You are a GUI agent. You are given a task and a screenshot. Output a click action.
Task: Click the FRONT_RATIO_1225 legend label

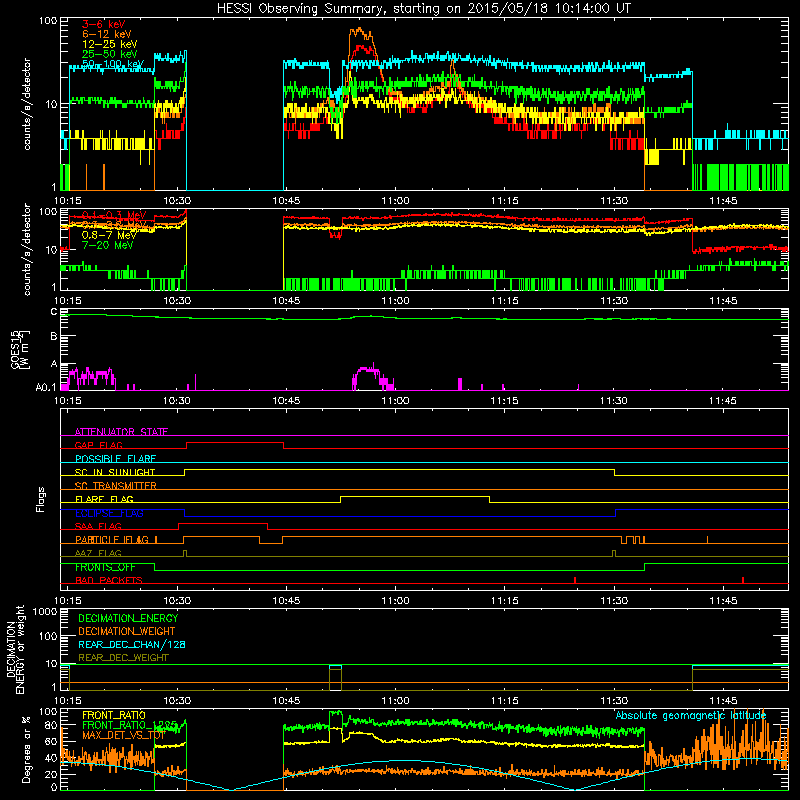130,725
